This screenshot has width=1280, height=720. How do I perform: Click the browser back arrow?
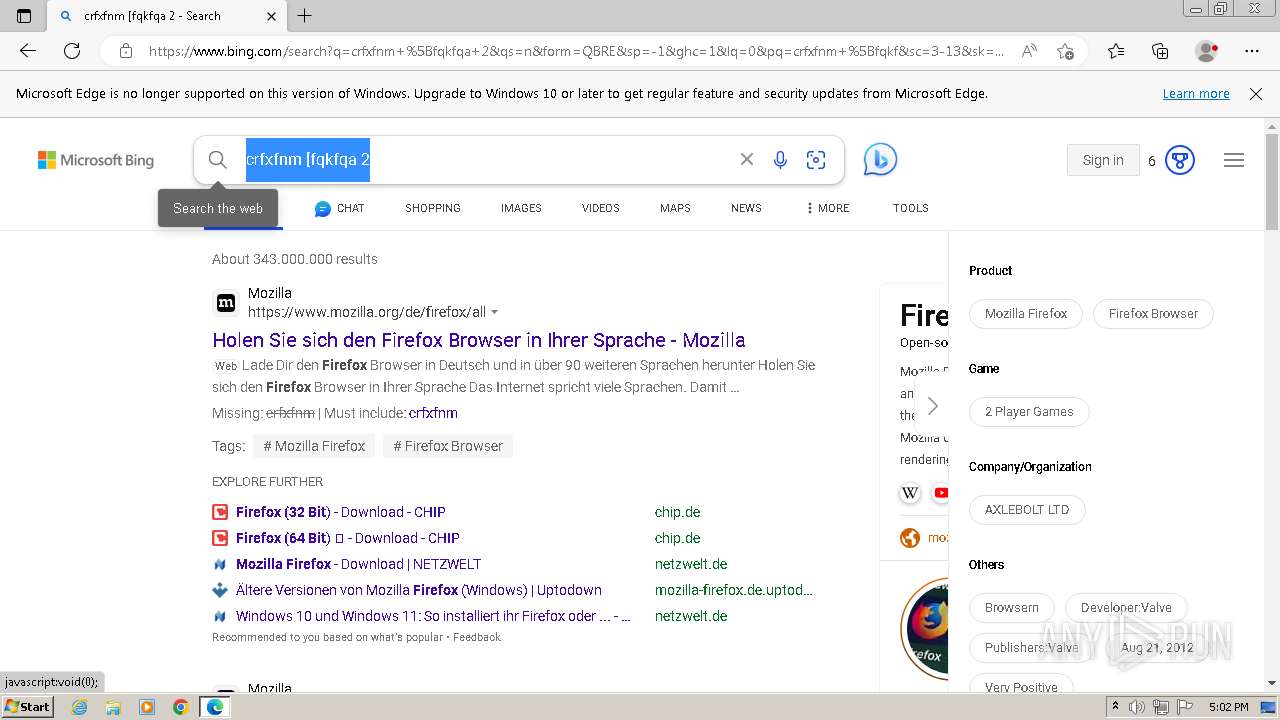(x=28, y=51)
